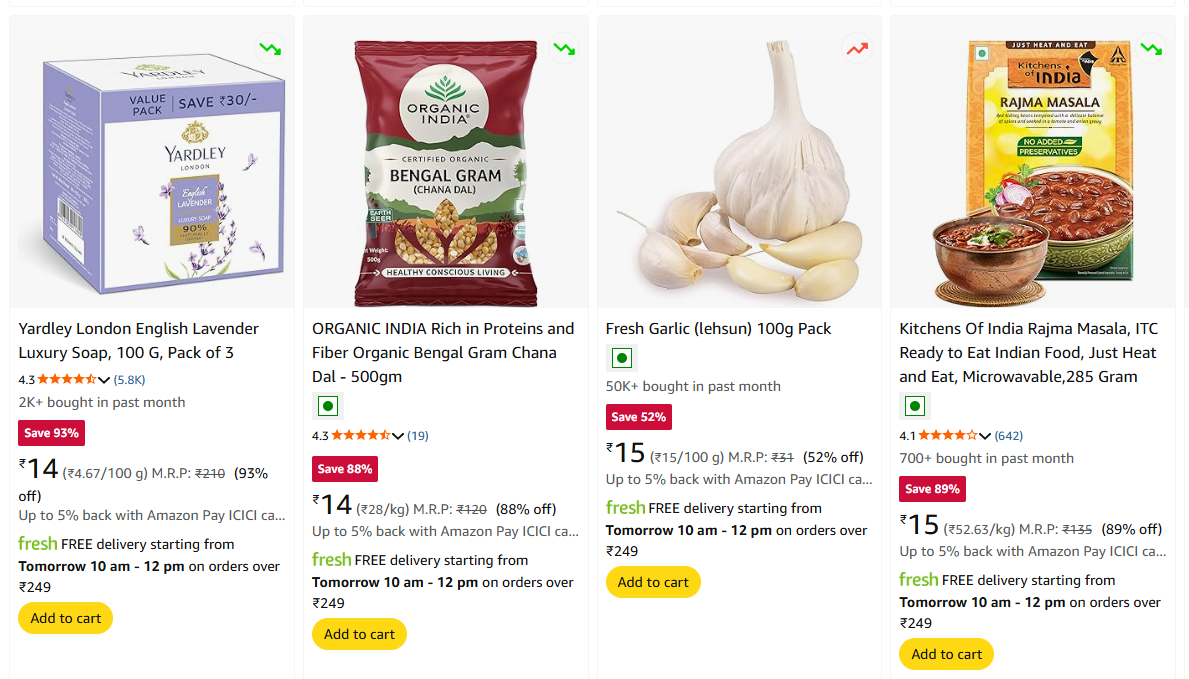Click vegetarian mark under Bengal Gram title
Viewport: 1189px width, 679px height.
tap(327, 407)
